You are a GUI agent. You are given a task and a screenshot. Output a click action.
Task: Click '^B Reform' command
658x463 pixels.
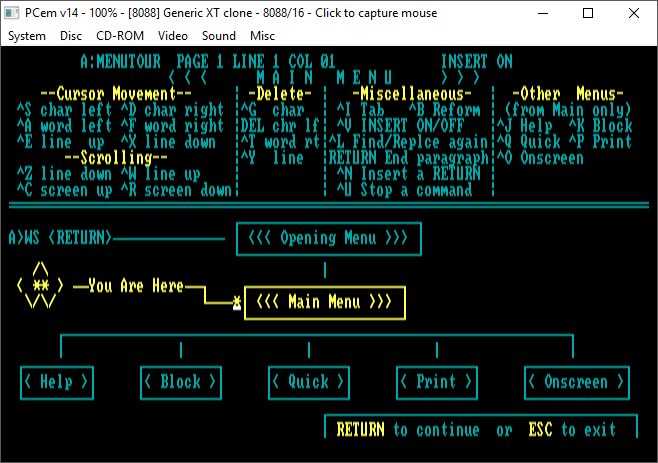point(444,110)
